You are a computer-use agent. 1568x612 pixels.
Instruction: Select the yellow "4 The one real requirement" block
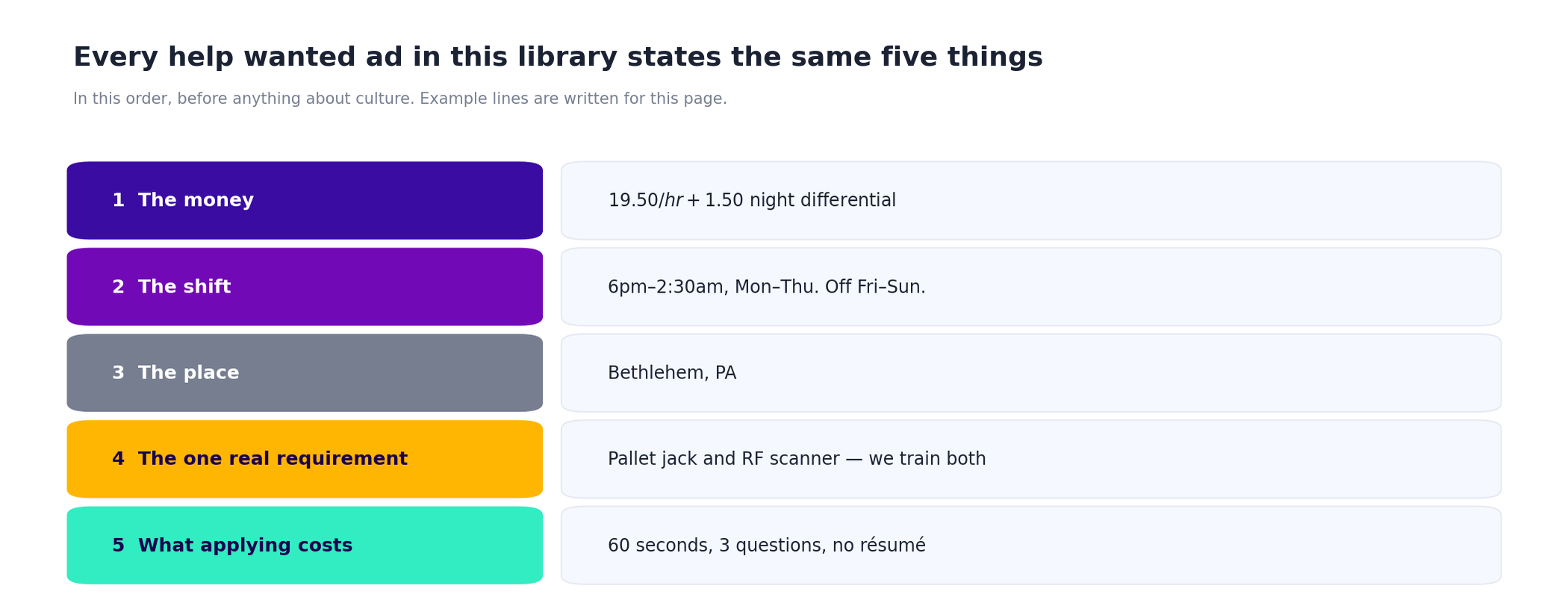pyautogui.click(x=305, y=459)
